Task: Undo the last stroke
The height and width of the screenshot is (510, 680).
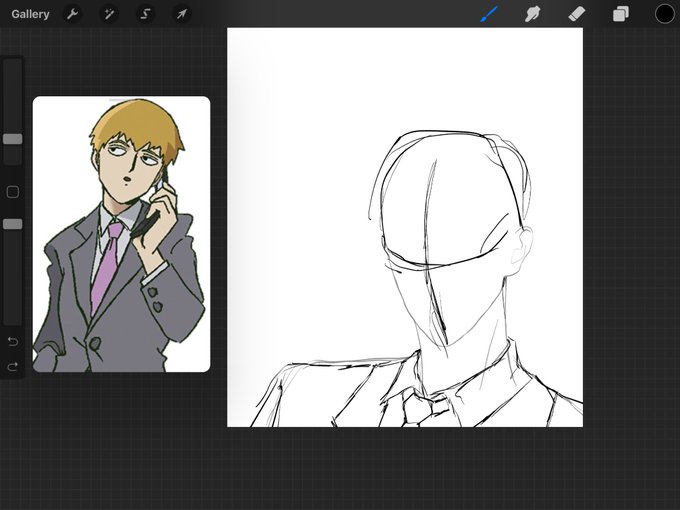Action: point(13,342)
